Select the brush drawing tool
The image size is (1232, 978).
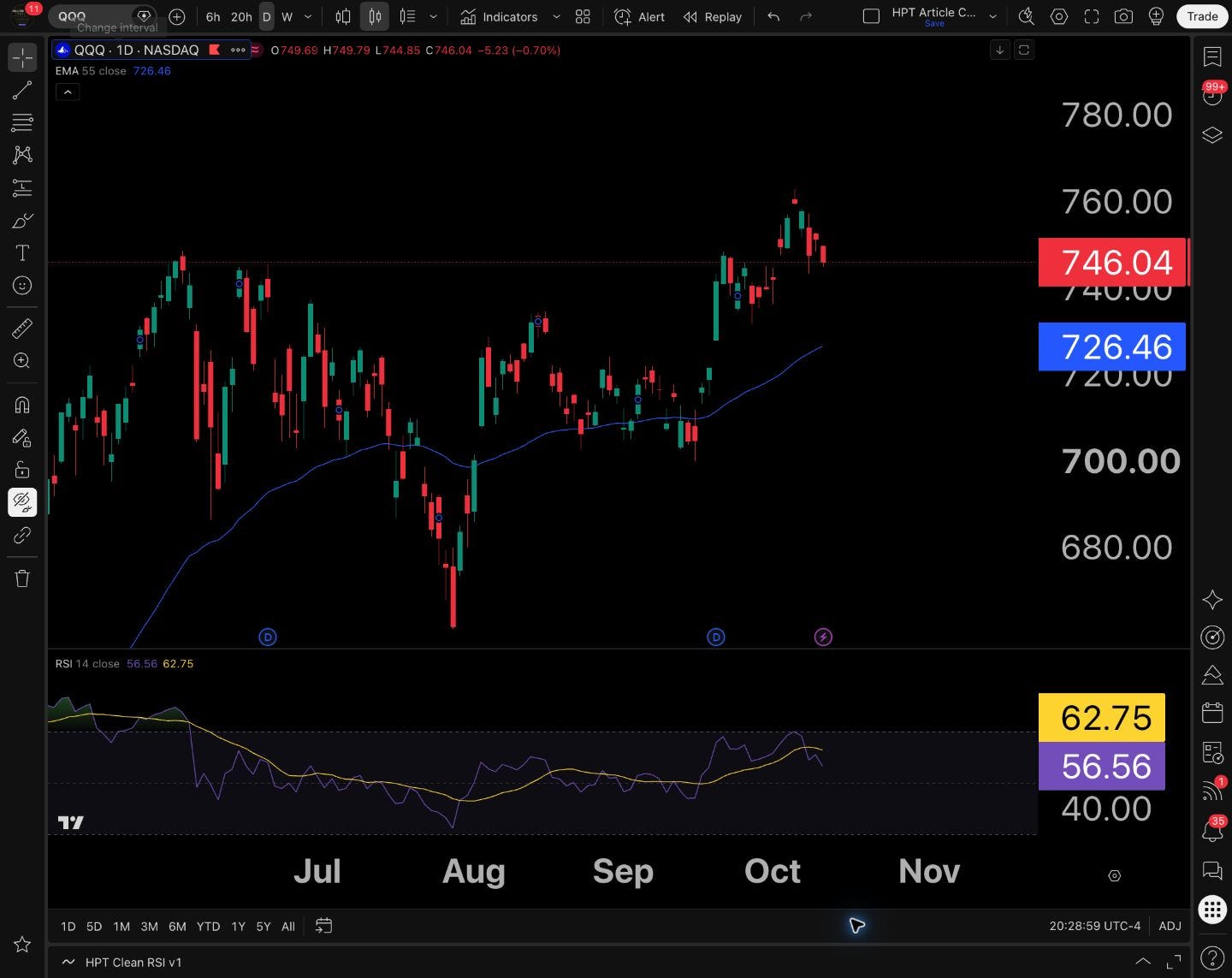(22, 221)
